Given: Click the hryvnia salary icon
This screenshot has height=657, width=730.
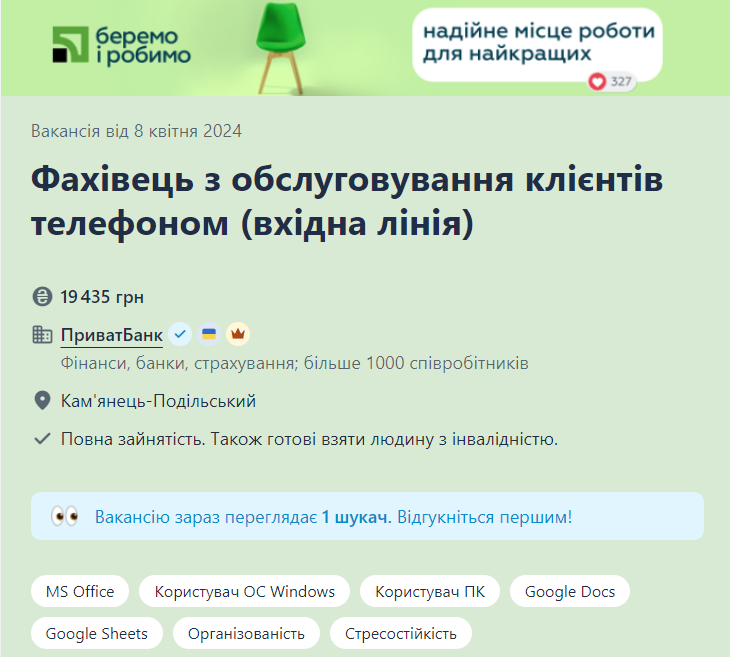Looking at the screenshot, I should coord(42,297).
